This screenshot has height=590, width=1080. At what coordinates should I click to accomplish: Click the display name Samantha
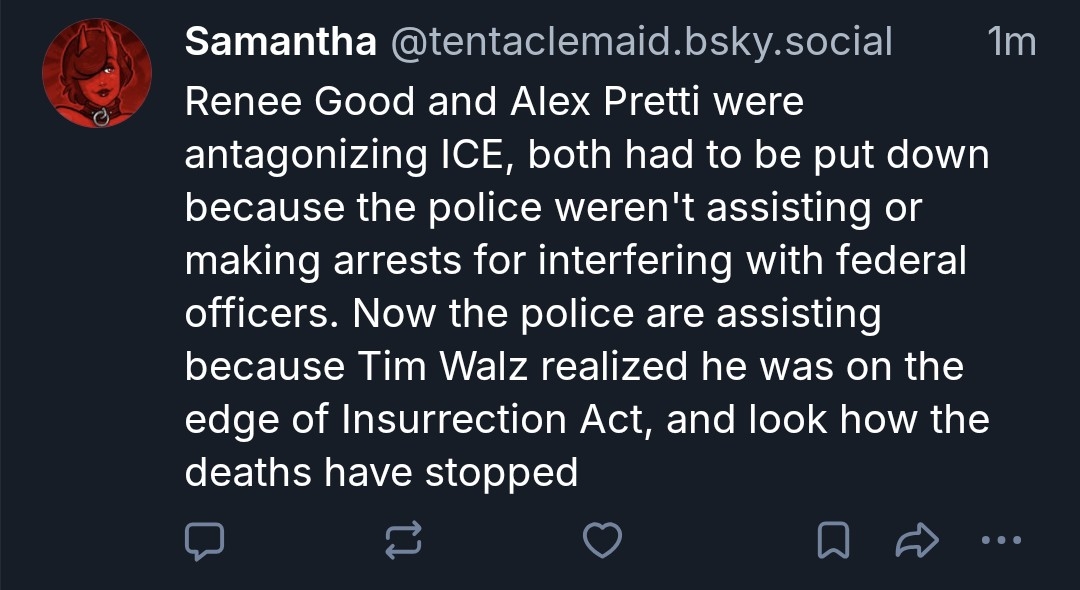[x=281, y=42]
